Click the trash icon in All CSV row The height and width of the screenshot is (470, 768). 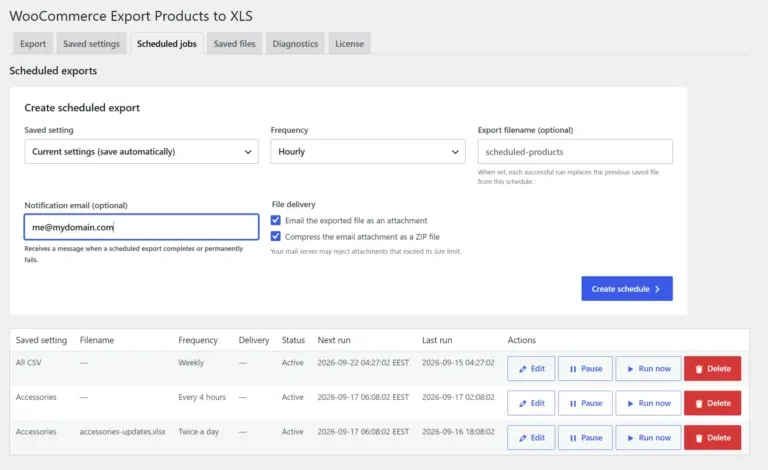click(699, 369)
